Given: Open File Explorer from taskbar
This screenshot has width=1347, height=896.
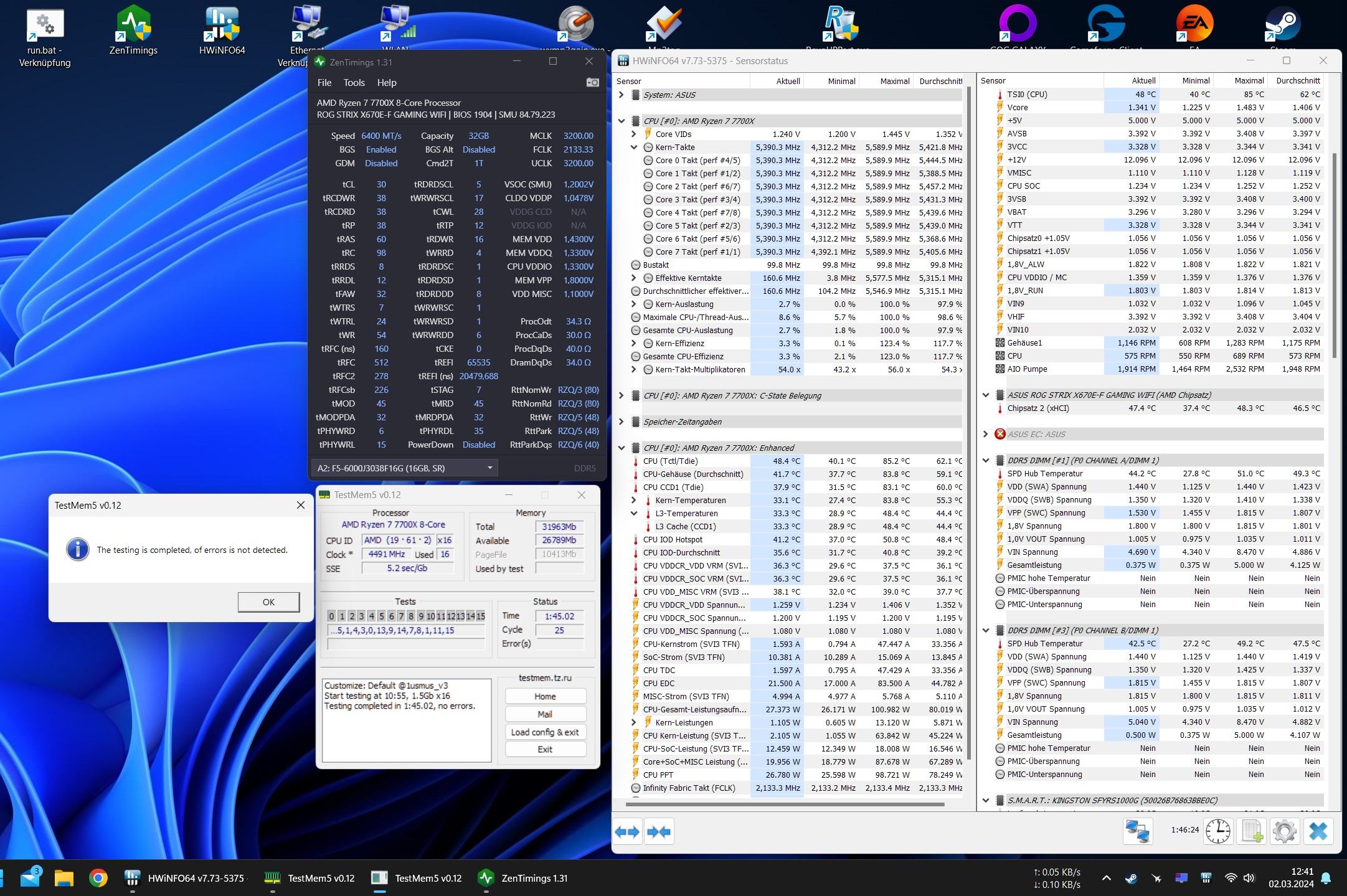Looking at the screenshot, I should point(64,878).
